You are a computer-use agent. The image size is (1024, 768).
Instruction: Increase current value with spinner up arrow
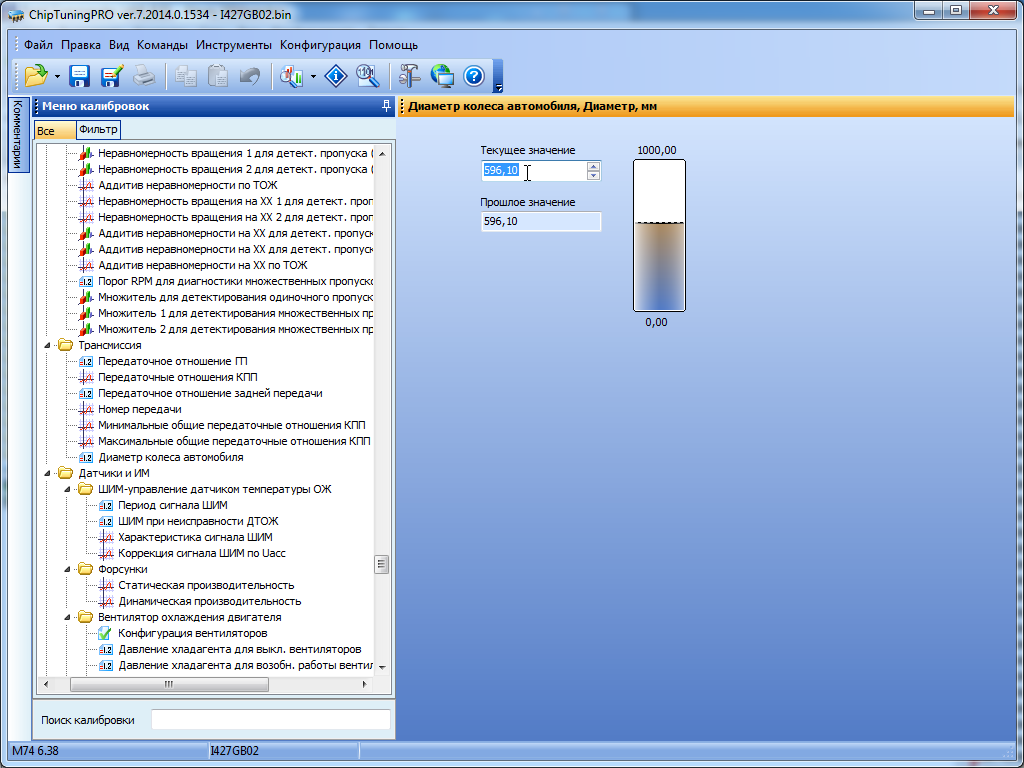593,166
